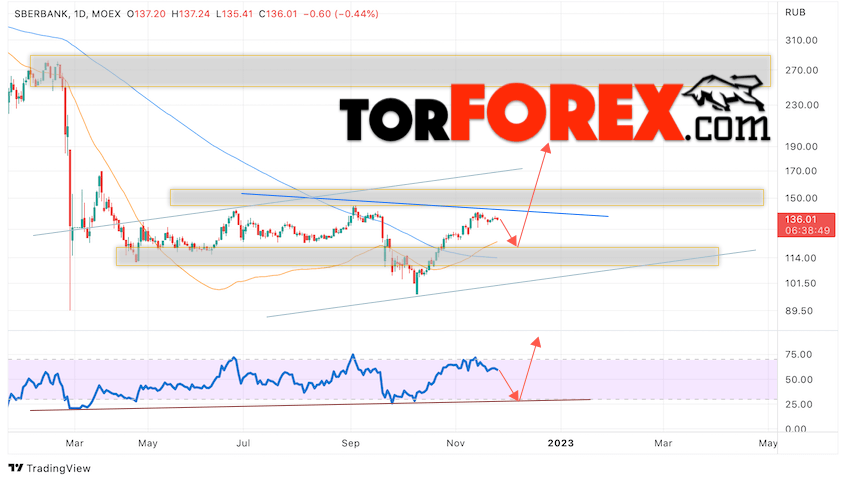Click the 89.50 price axis label
846x482 pixels.
click(x=799, y=311)
